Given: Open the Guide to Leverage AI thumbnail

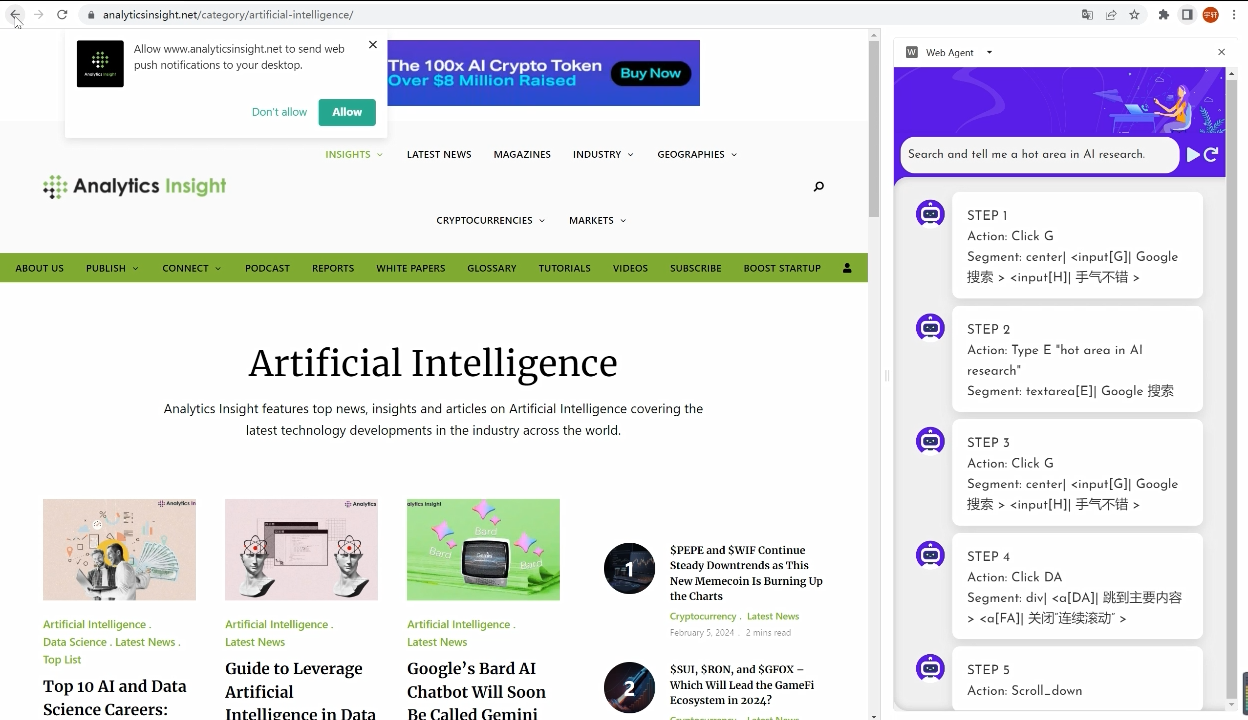Looking at the screenshot, I should click(301, 550).
